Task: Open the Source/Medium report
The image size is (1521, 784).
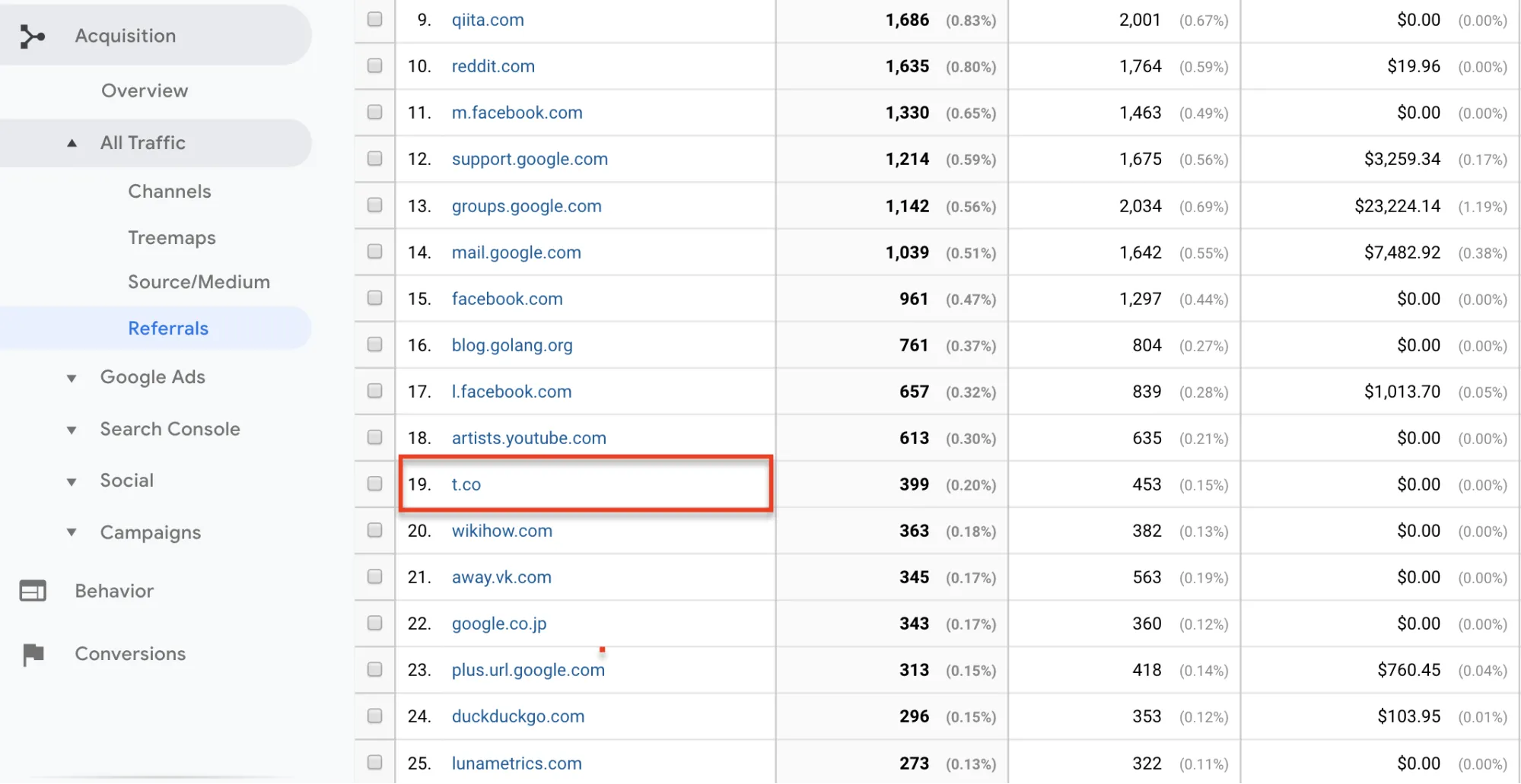Action: pyautogui.click(x=199, y=282)
